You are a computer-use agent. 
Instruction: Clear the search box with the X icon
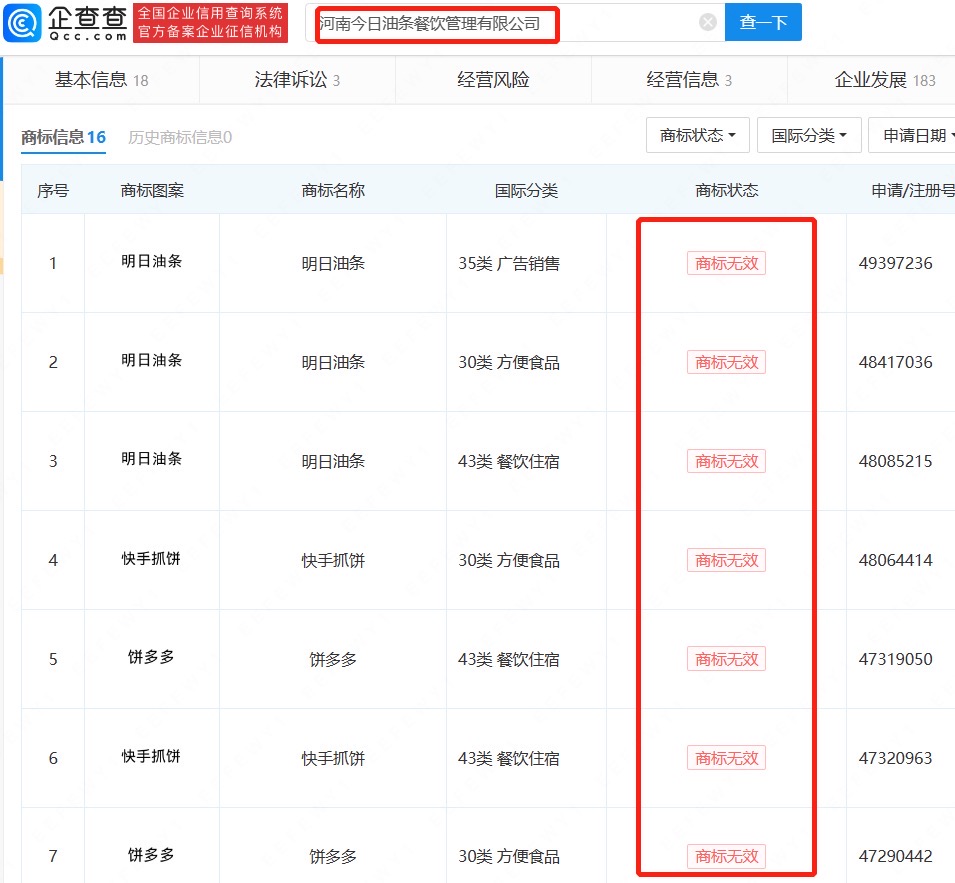point(708,23)
